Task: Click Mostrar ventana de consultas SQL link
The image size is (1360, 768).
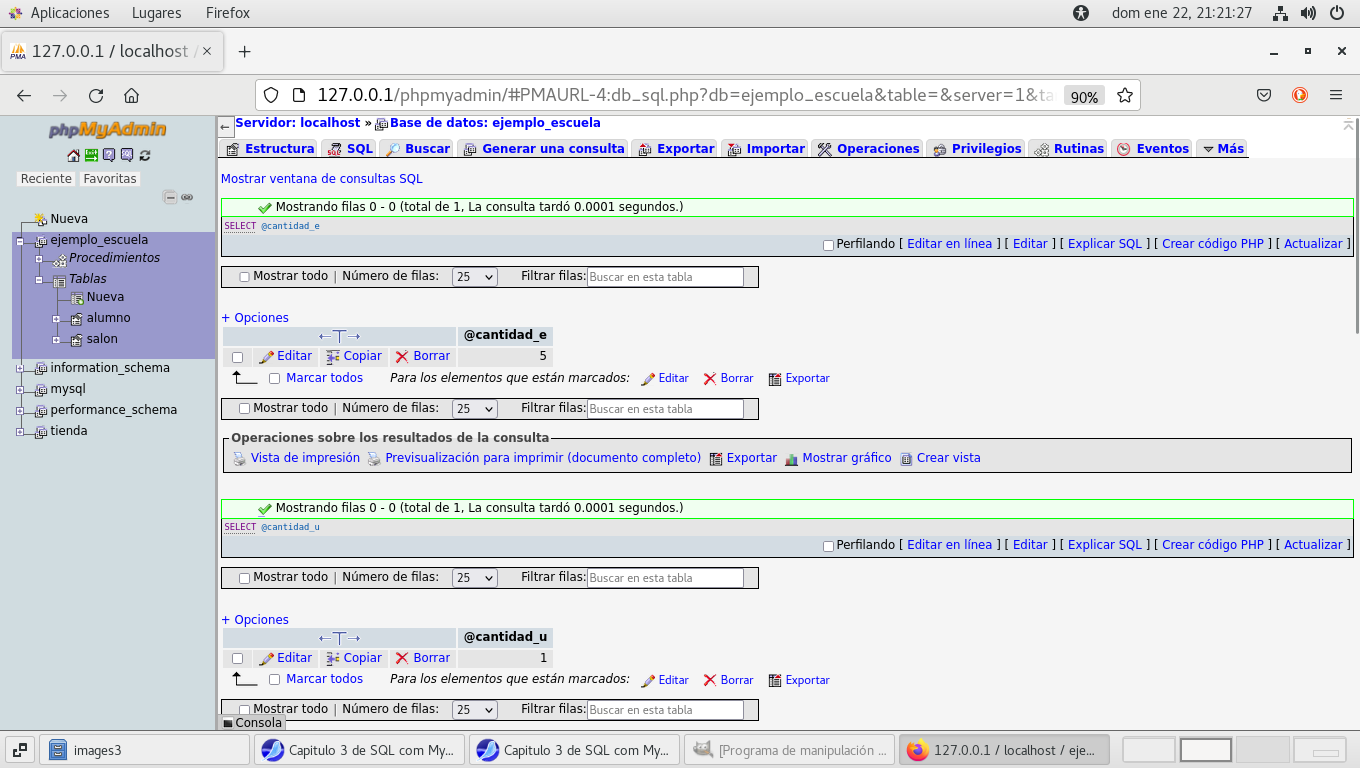Action: pyautogui.click(x=321, y=179)
